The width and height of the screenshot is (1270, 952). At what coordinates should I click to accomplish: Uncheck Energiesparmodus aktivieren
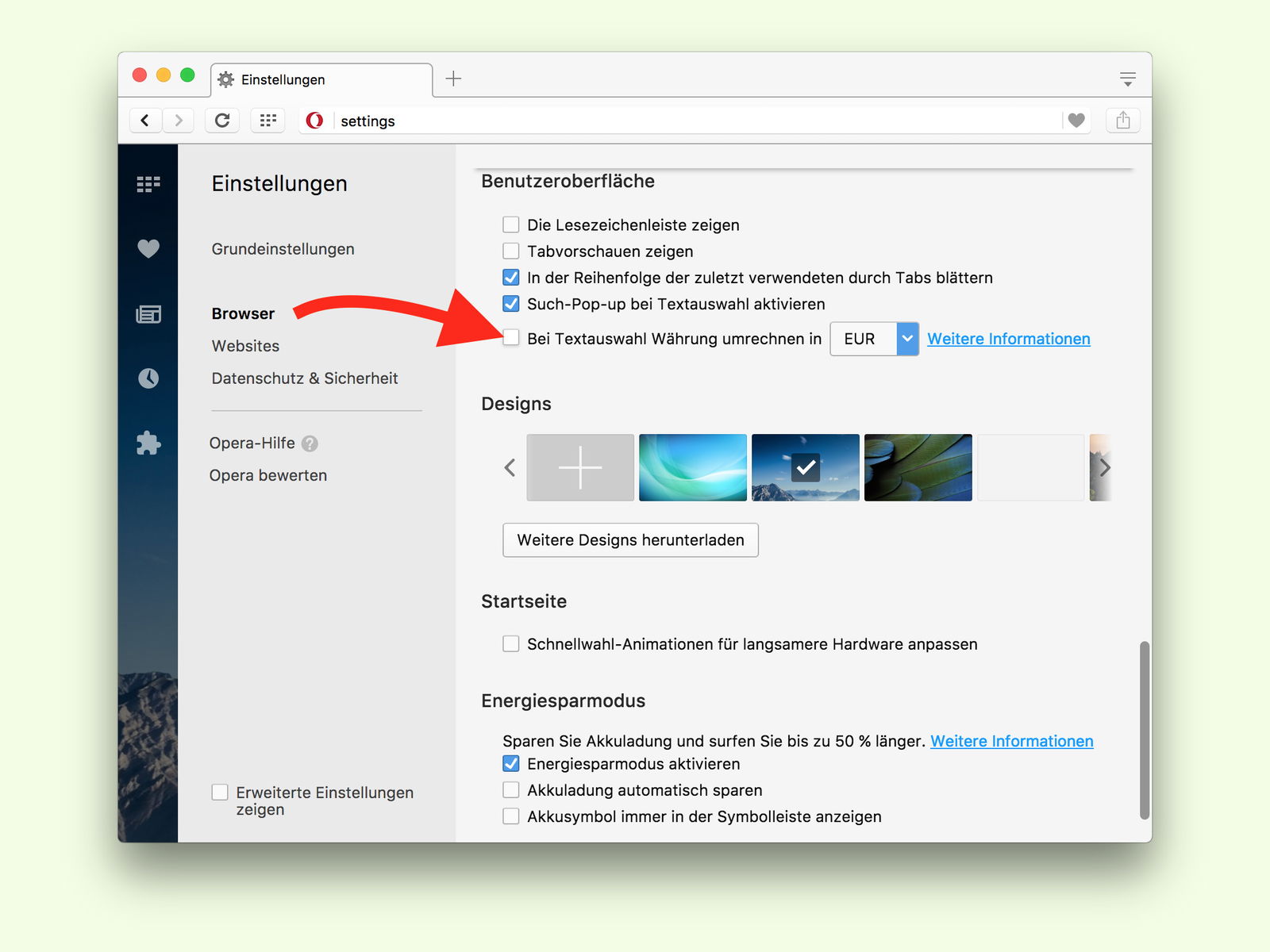(x=511, y=763)
